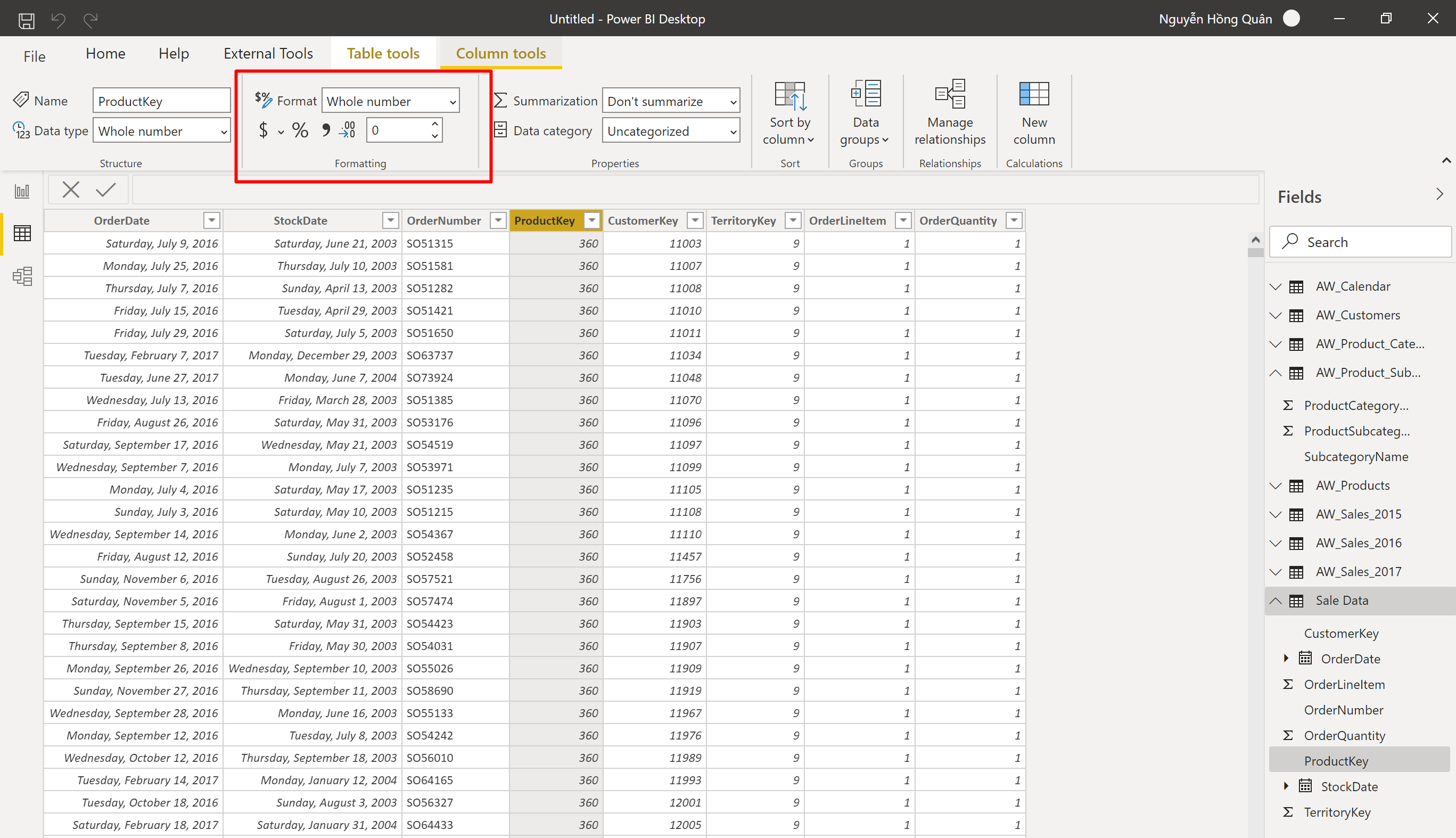1456x838 pixels.
Task: Expand the AW_Sales_2016 table
Action: [x=1276, y=544]
